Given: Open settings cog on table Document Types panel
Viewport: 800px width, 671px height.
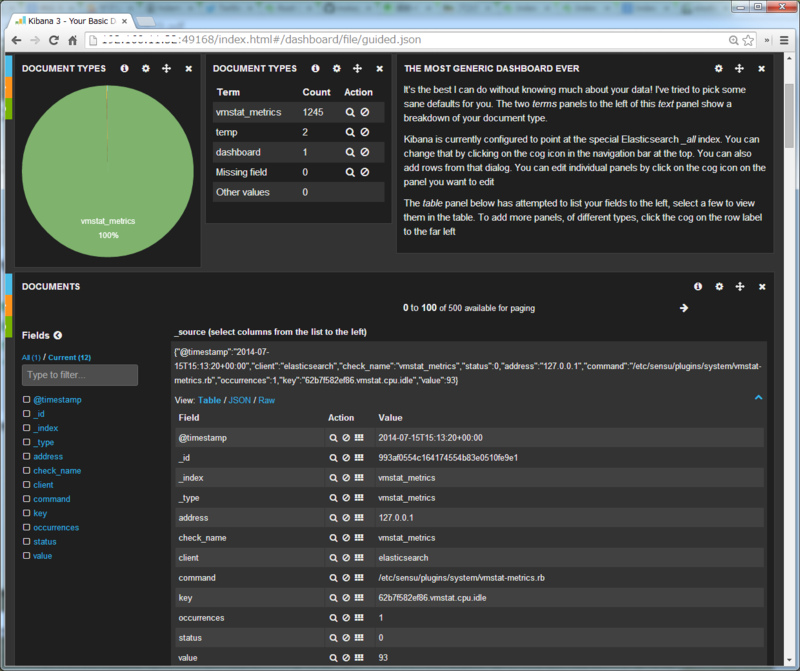Looking at the screenshot, I should 337,68.
